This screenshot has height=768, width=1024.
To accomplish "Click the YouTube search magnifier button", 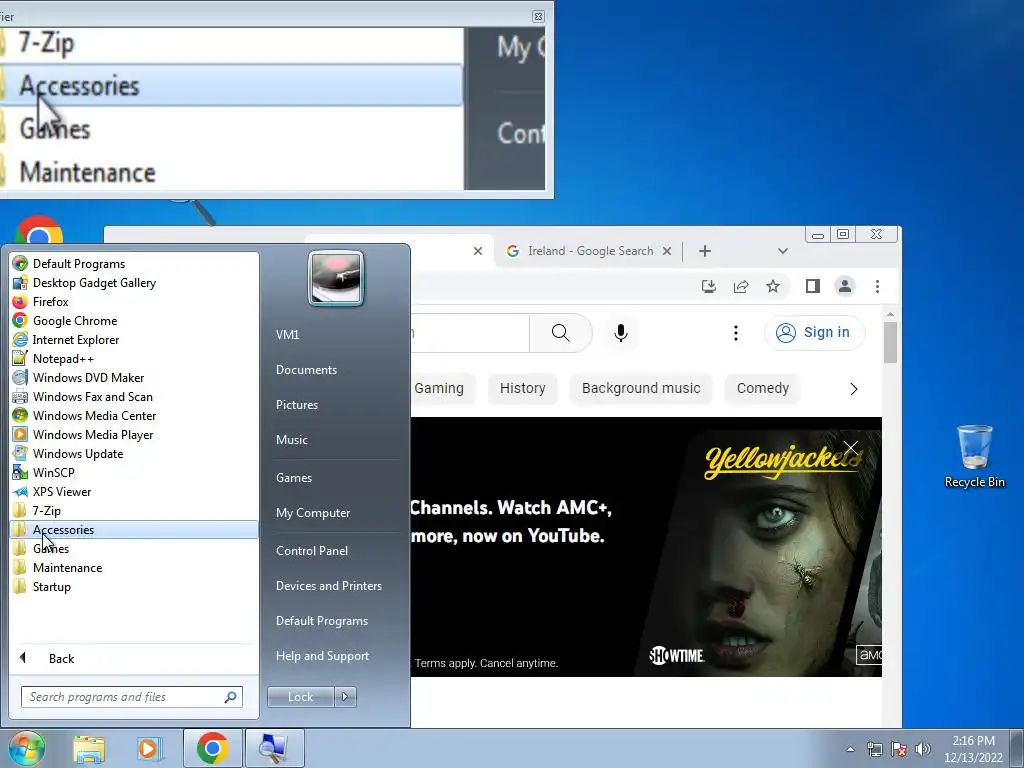I will [x=560, y=333].
